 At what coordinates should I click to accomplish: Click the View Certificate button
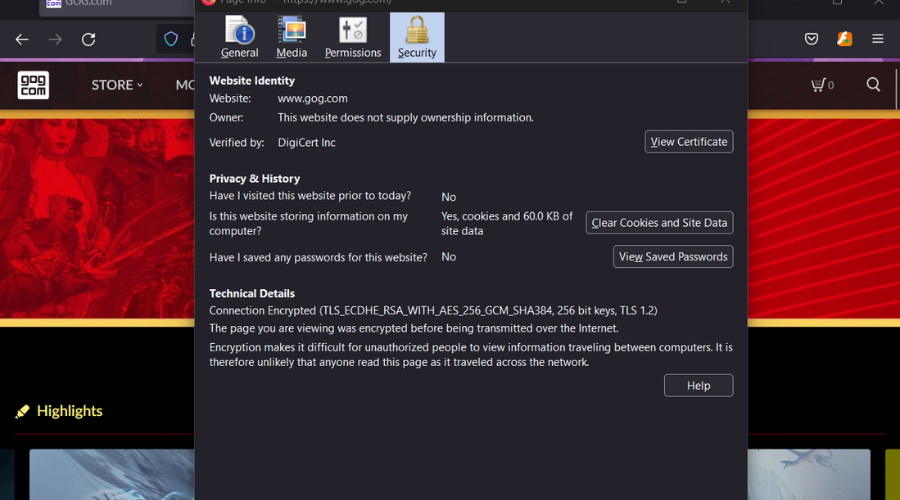click(689, 142)
